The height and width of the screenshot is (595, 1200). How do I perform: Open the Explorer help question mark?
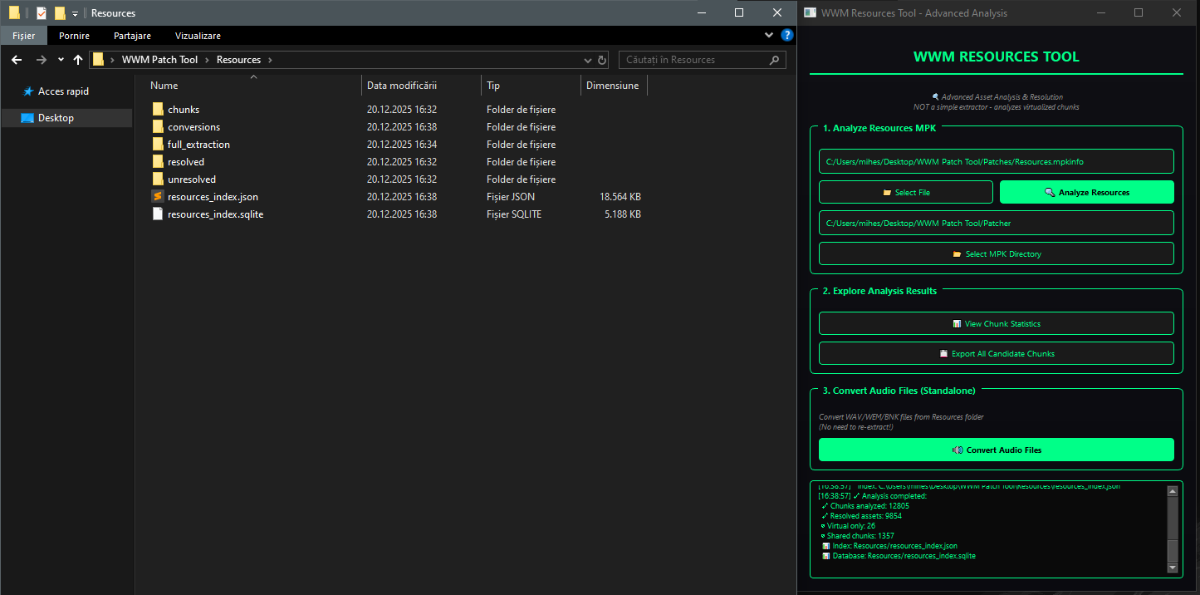[x=787, y=35]
